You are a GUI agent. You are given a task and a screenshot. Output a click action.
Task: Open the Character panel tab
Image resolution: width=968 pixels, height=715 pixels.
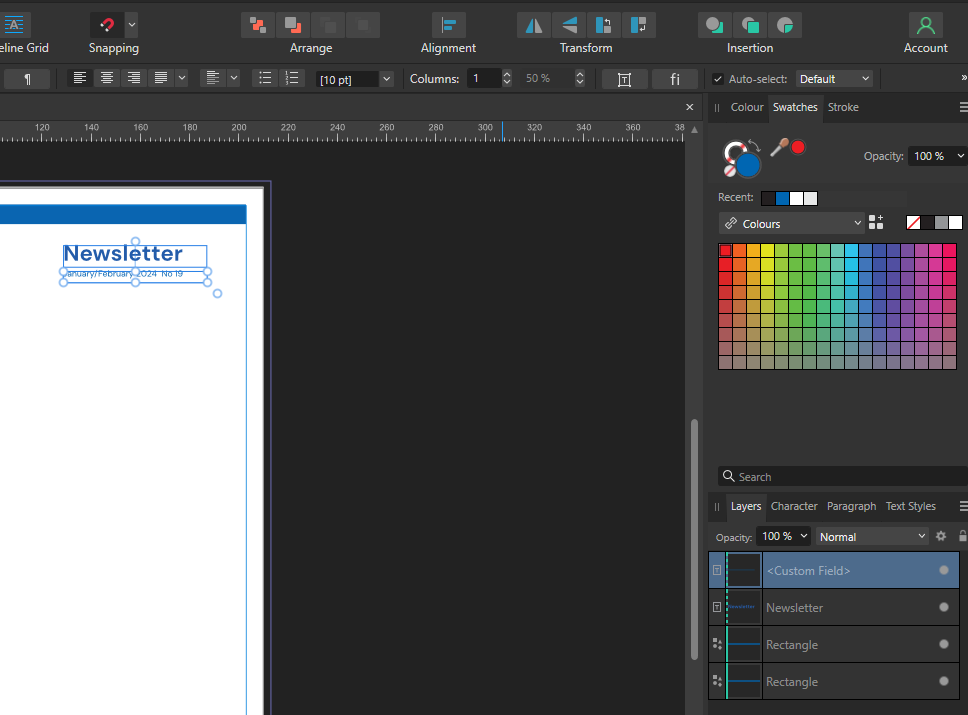(x=793, y=506)
